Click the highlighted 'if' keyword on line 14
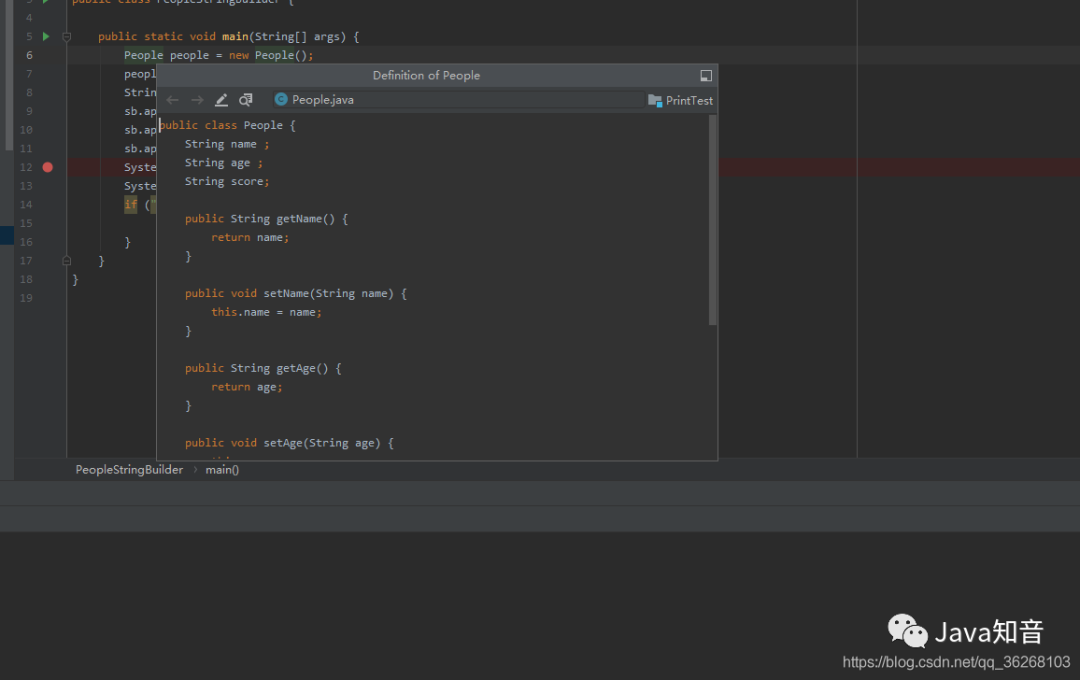Screen dimensions: 1080x680 (x=131, y=205)
